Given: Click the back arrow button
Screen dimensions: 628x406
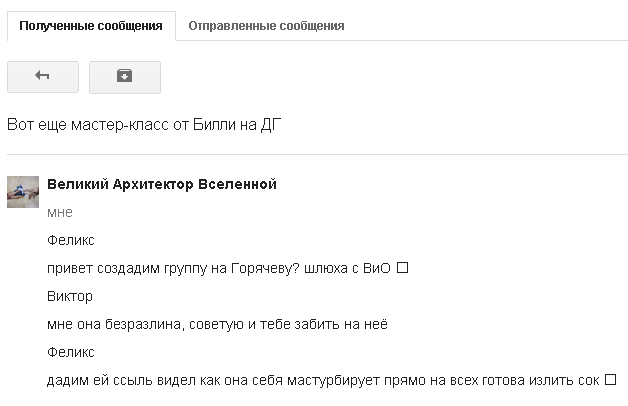Looking at the screenshot, I should (43, 76).
